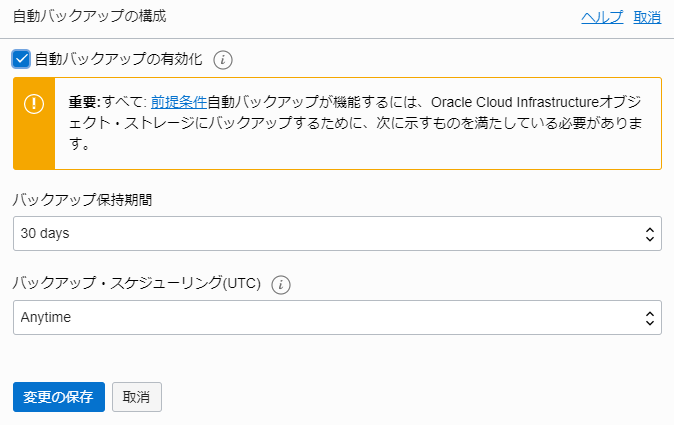
Task: Click the バックアップ・スケジューリング(UTC) label
Action: coord(137,283)
